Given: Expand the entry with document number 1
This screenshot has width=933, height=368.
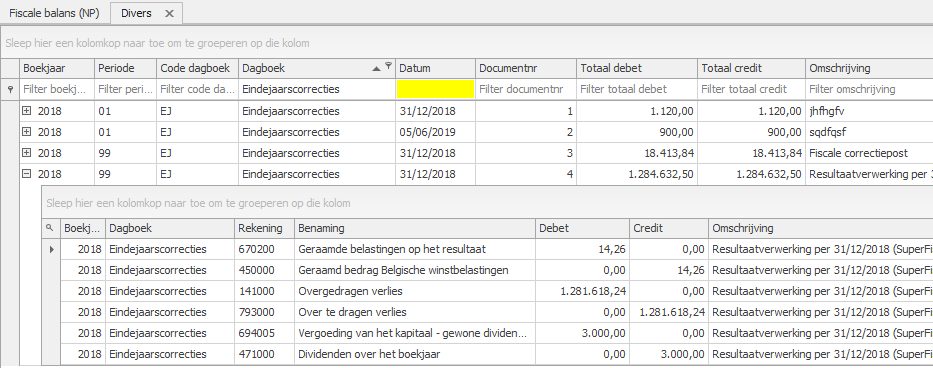Looking at the screenshot, I should [26, 111].
